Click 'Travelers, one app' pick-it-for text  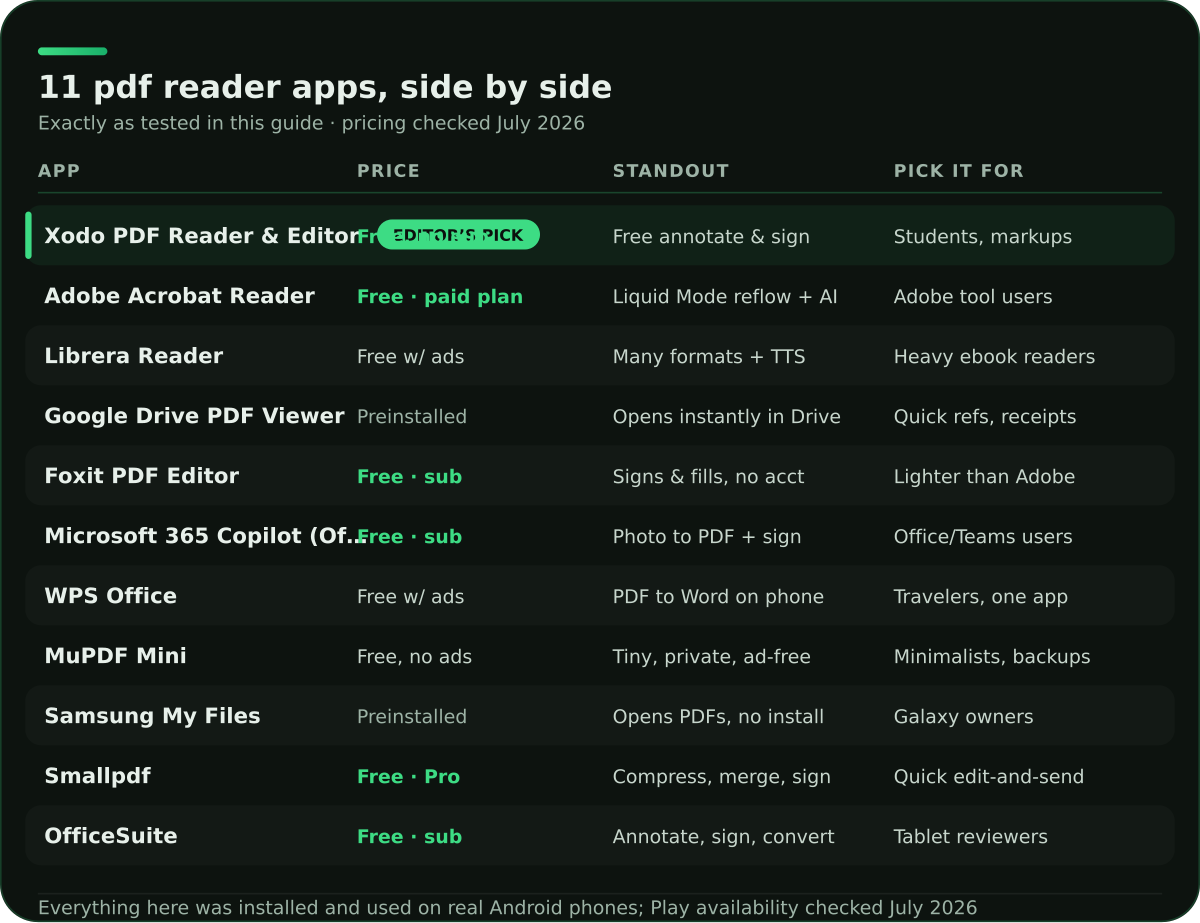click(981, 597)
